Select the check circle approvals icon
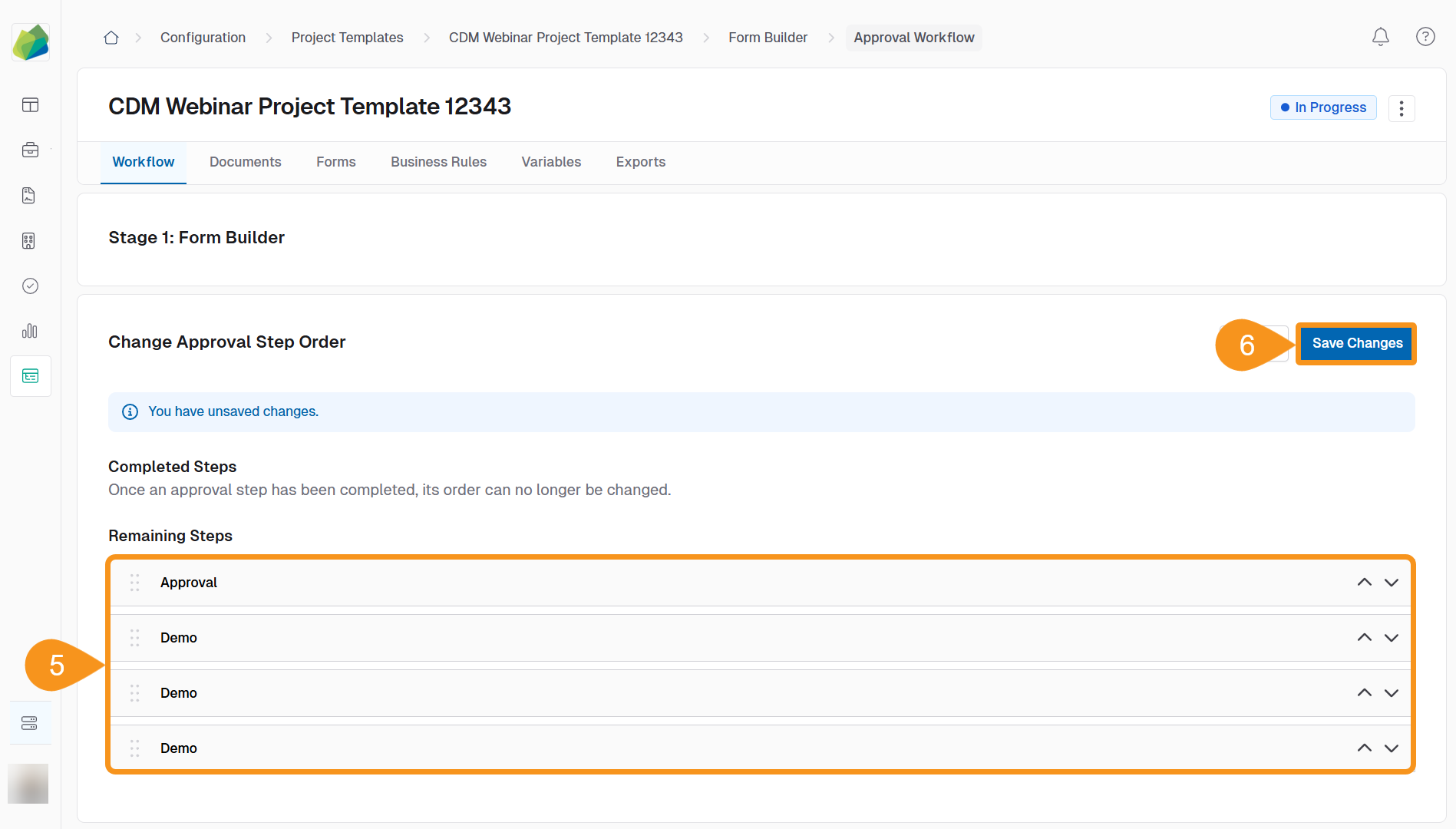 pos(30,286)
